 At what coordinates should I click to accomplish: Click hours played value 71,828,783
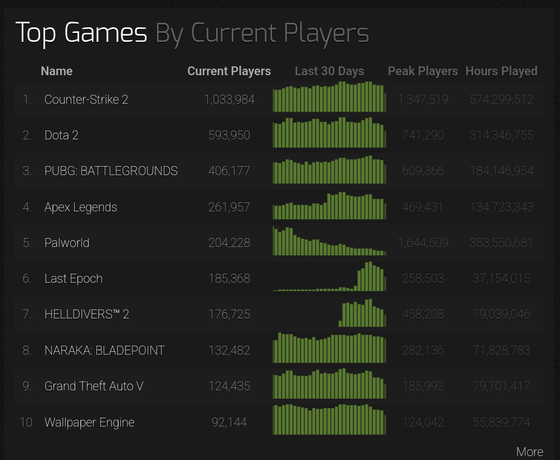[x=501, y=350]
